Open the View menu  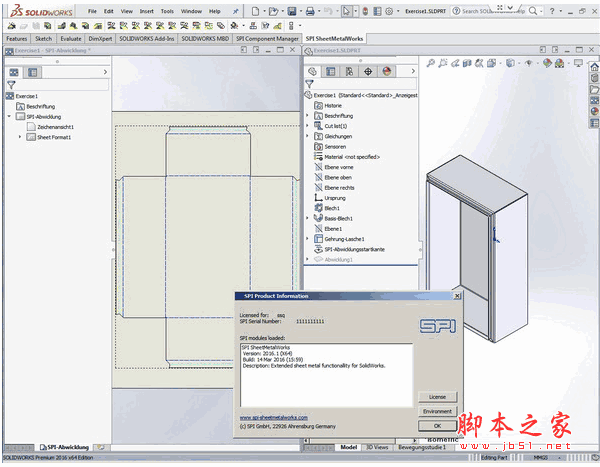coord(127,11)
